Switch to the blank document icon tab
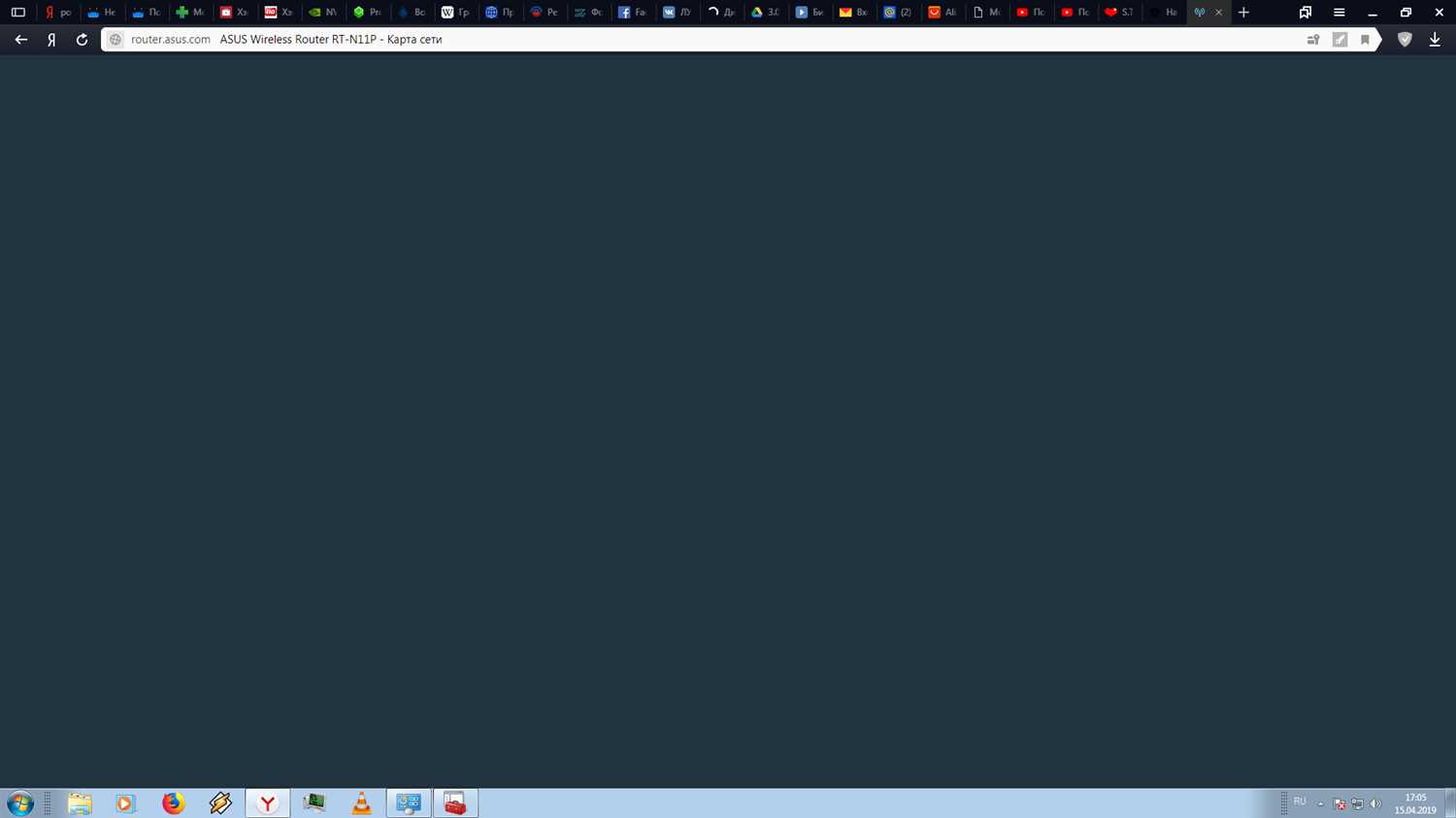Screen dimensions: 1456x818 click(x=986, y=13)
